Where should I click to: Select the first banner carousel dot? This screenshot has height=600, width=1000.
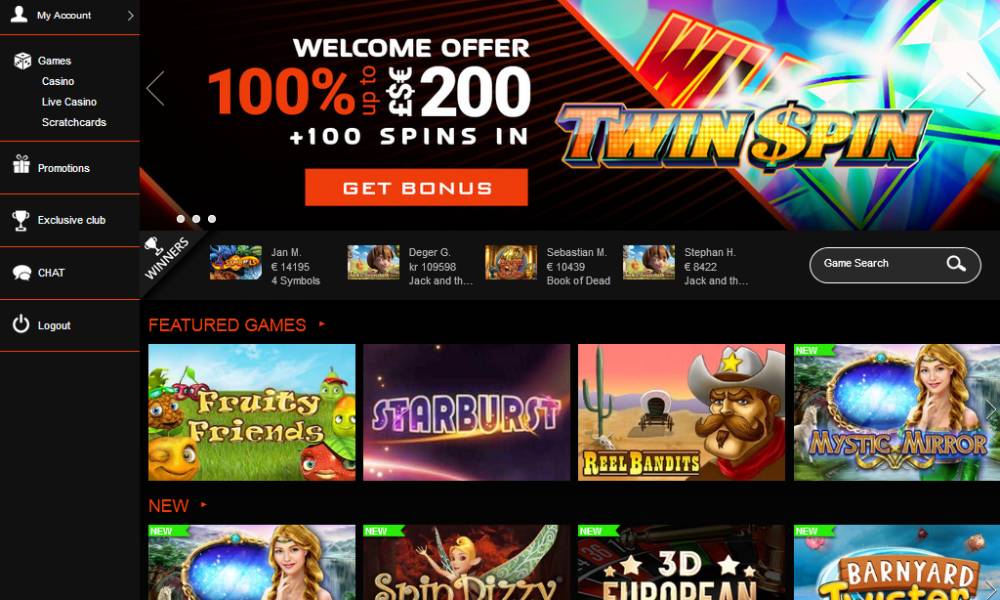point(180,219)
